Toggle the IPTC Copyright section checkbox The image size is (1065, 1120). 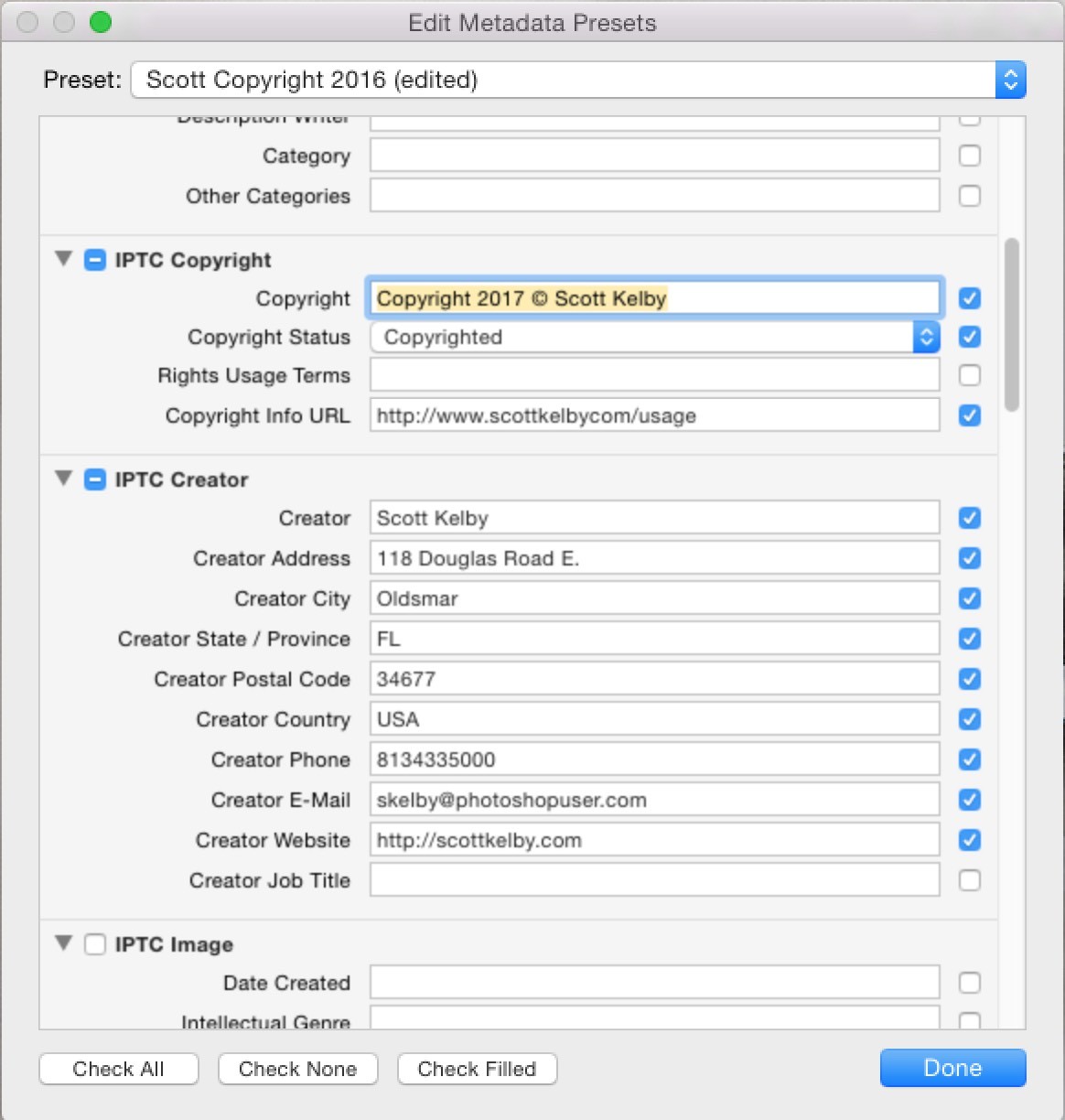(95, 260)
